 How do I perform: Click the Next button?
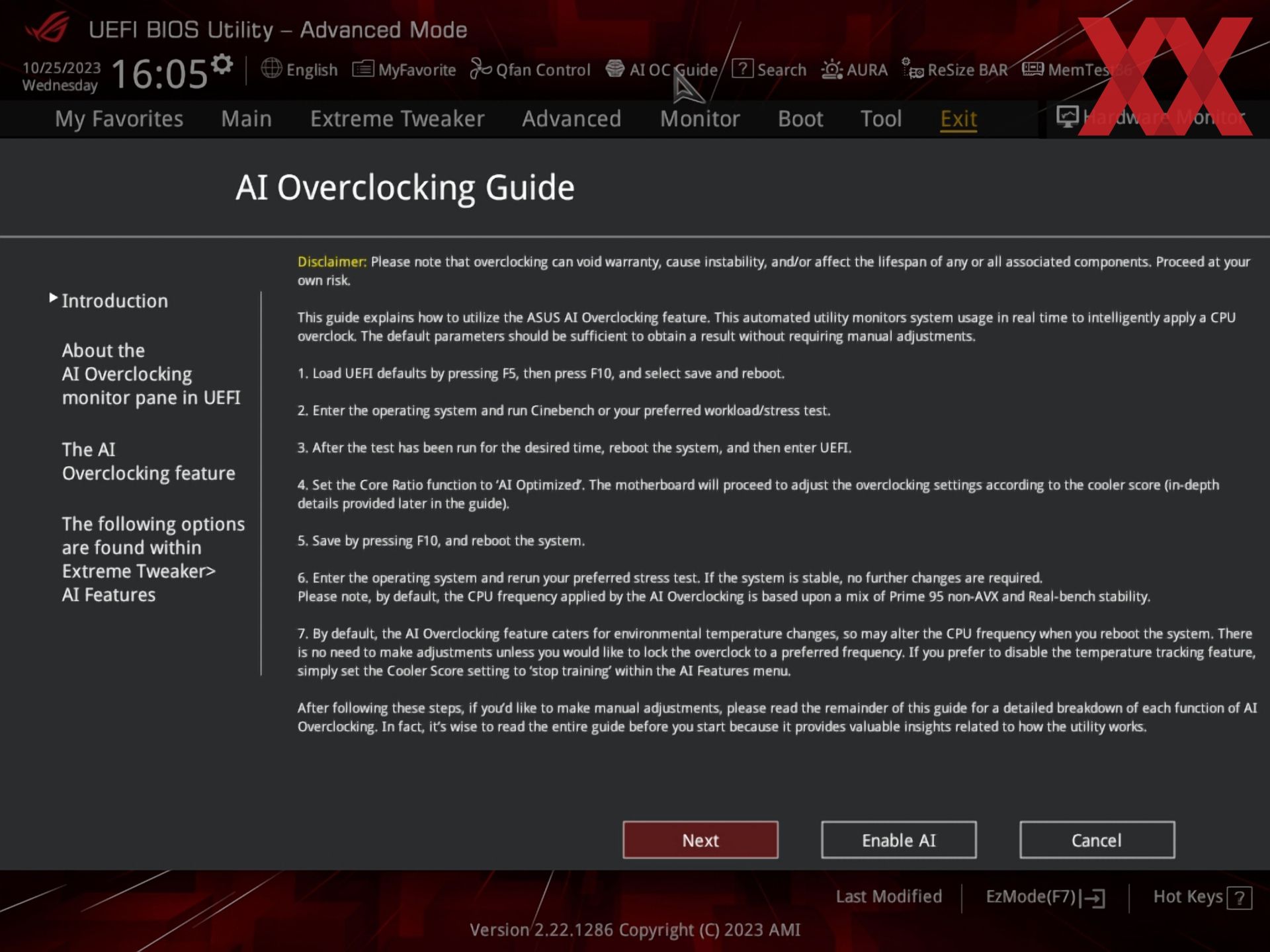coord(700,840)
